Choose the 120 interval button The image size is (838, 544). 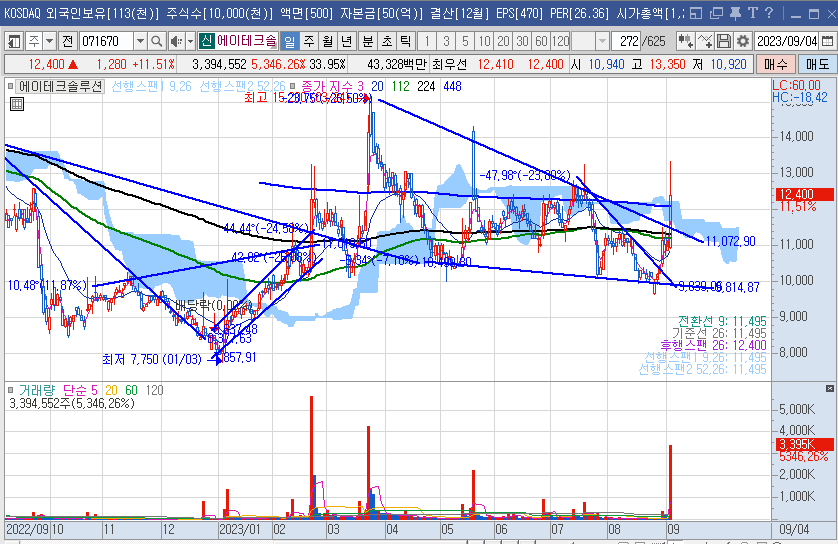point(560,41)
